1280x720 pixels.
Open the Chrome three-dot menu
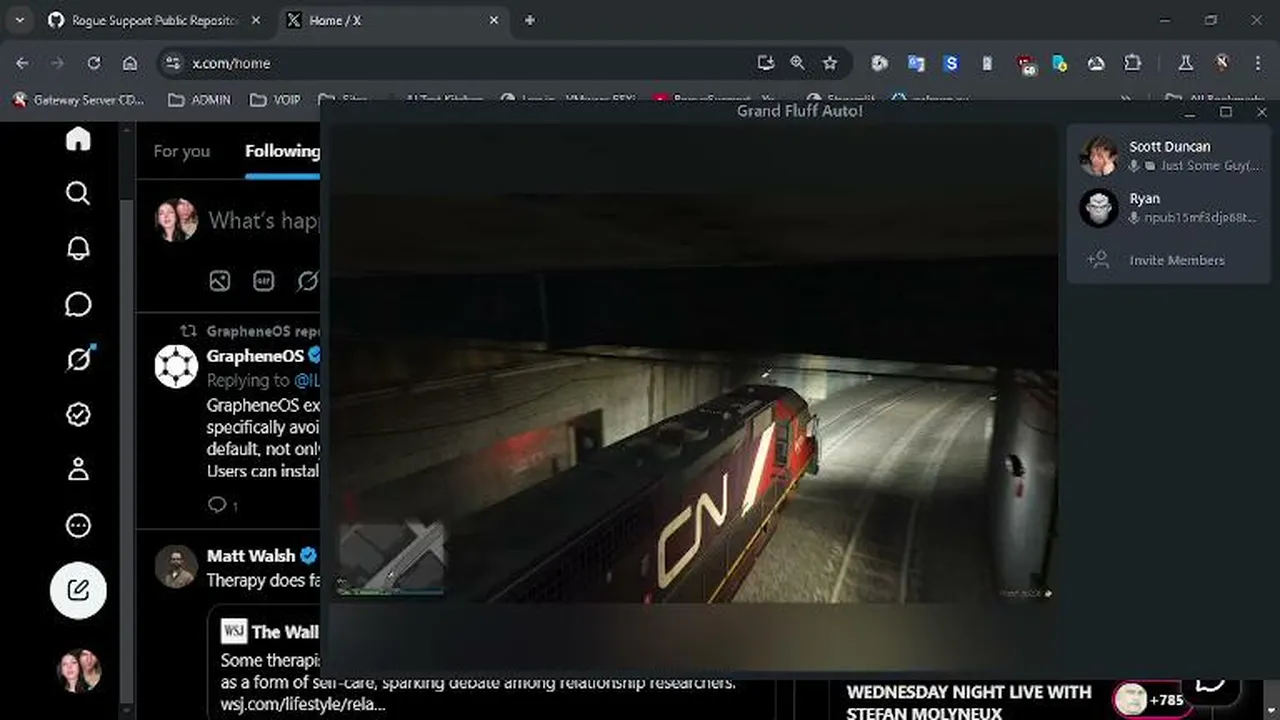pyautogui.click(x=1258, y=63)
